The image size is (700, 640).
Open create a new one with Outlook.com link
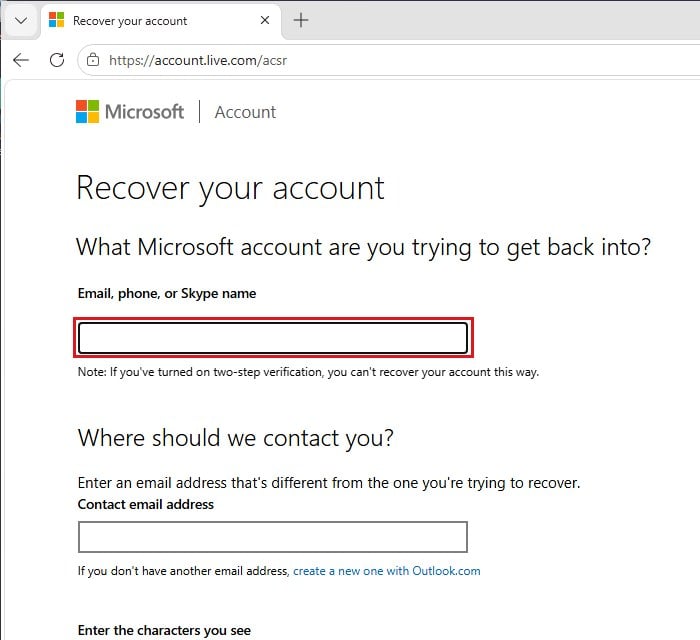tap(387, 571)
